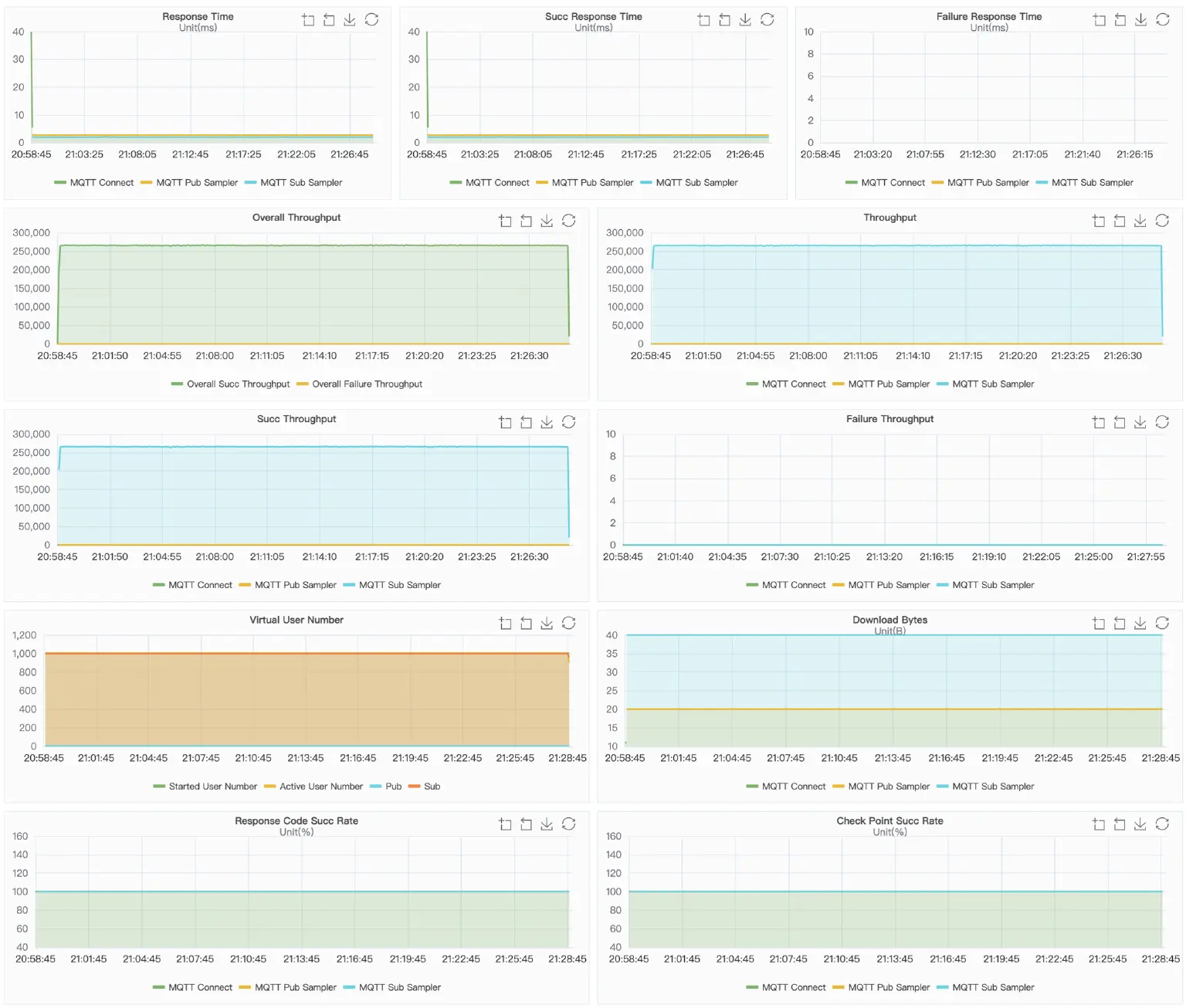Reset zoom on the Overall Throughput chart
This screenshot has width=1186, height=1008.
tap(526, 222)
